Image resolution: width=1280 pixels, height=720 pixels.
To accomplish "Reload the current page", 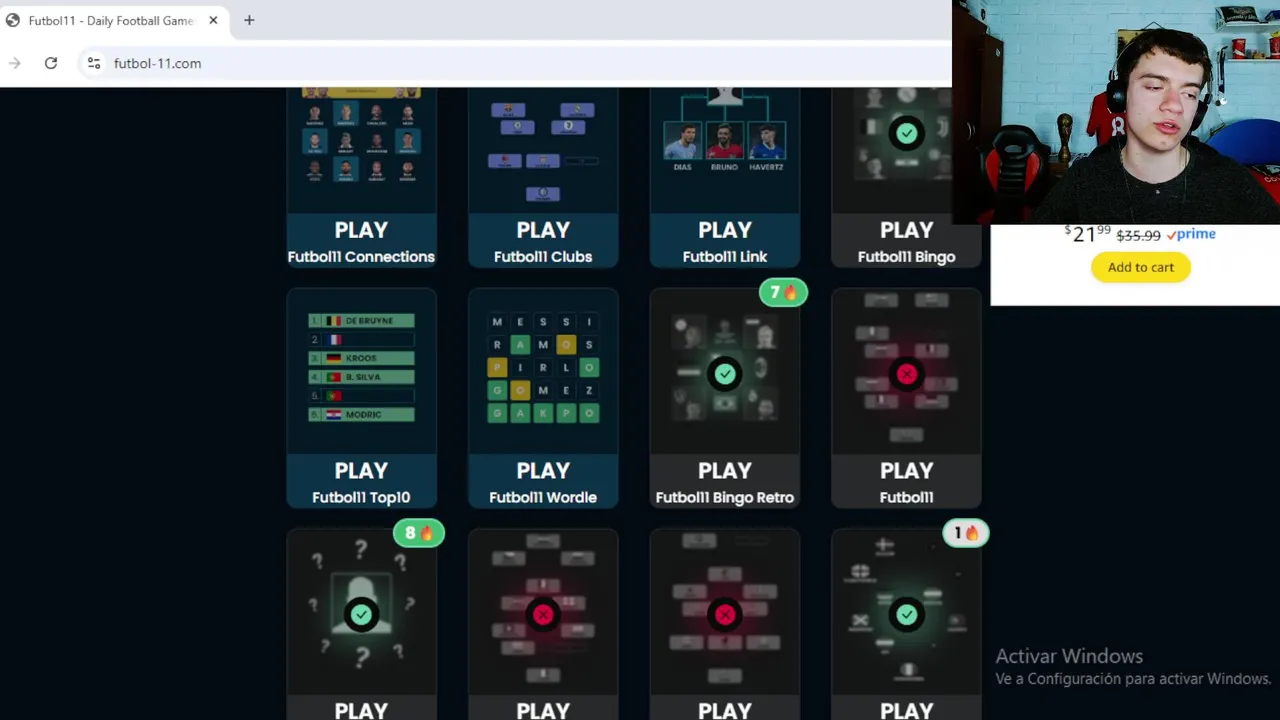I will coord(51,63).
